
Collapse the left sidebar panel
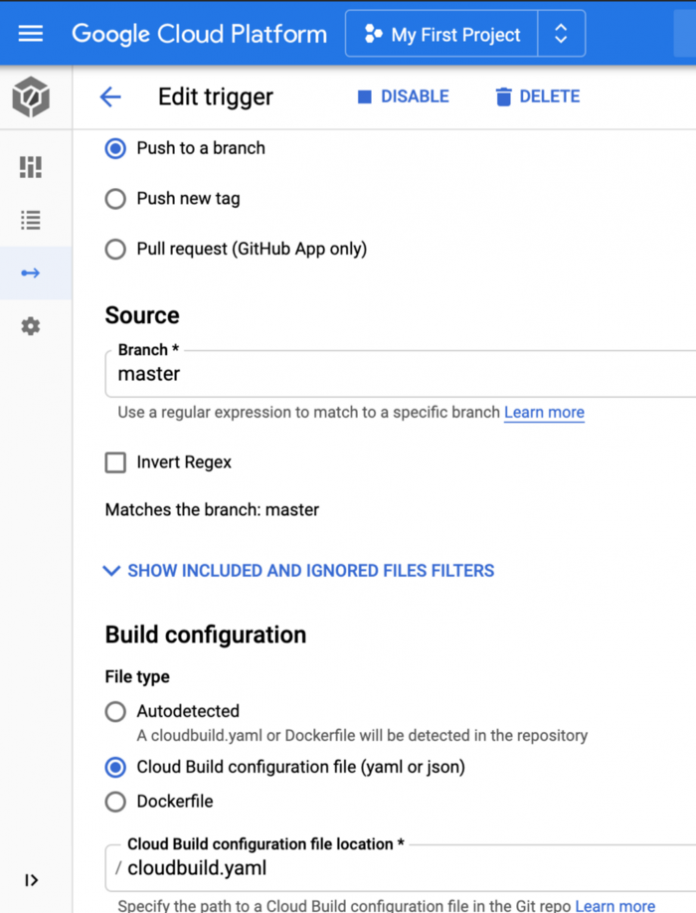point(31,880)
